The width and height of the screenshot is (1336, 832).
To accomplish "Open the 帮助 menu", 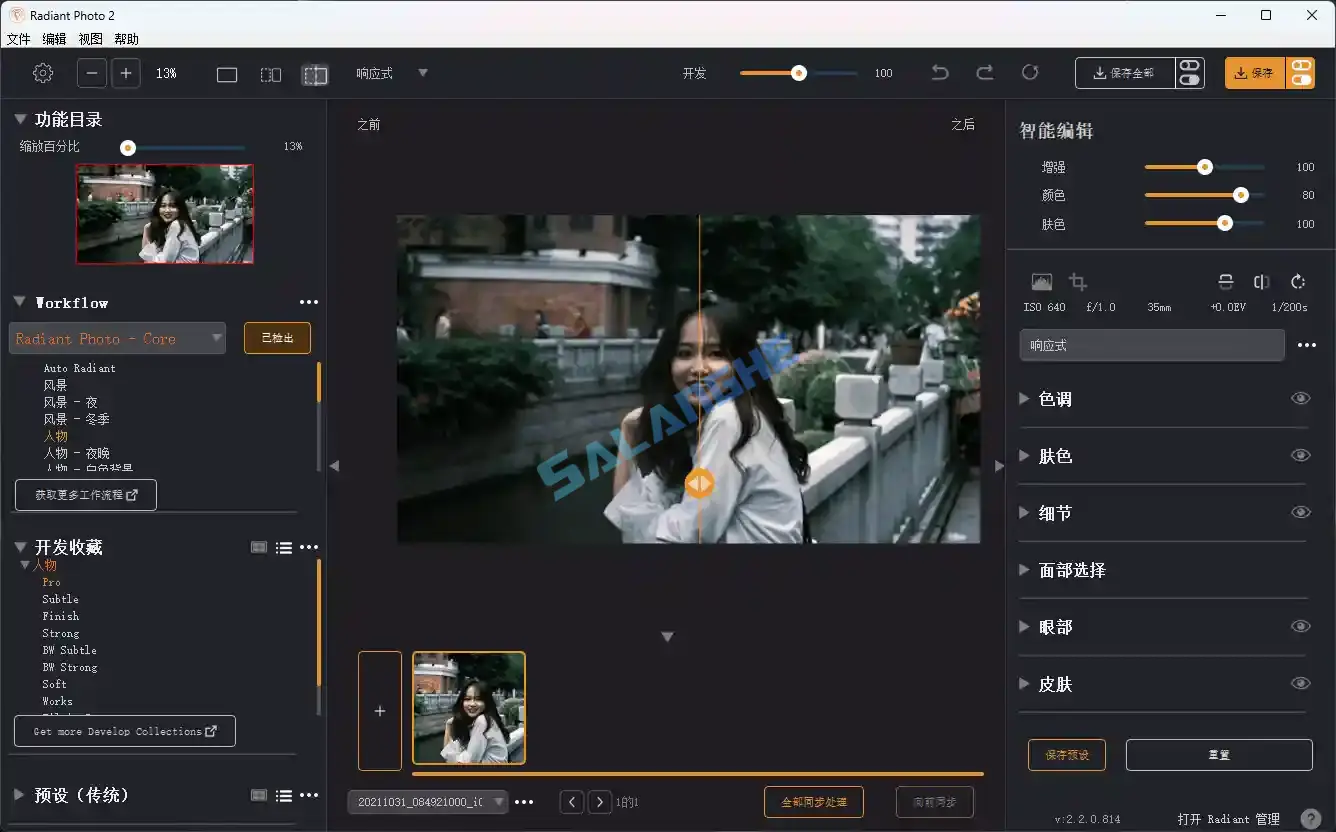I will pos(125,38).
